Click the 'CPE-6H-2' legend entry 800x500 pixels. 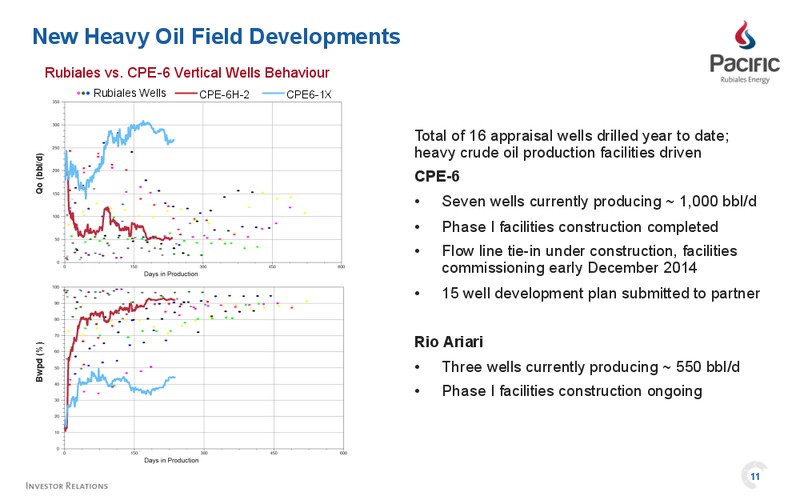[x=212, y=94]
